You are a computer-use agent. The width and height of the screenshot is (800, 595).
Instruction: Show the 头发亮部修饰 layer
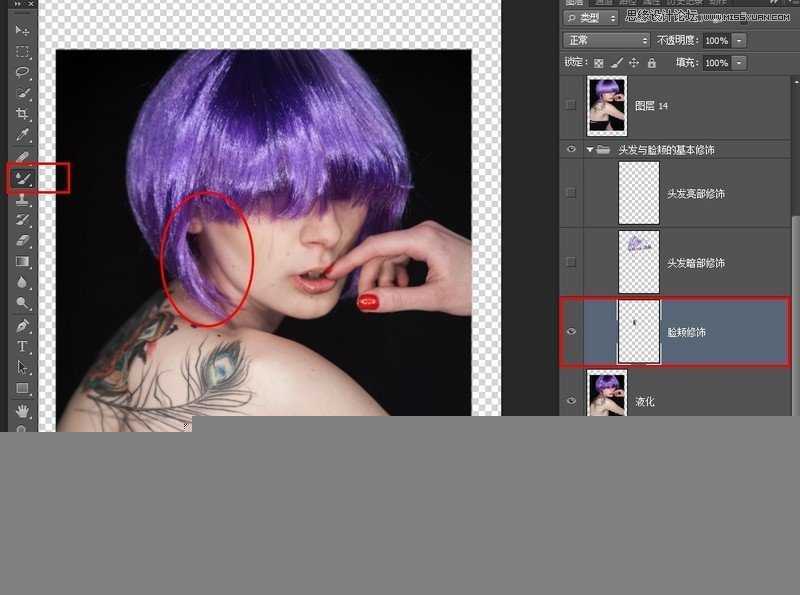(x=571, y=193)
